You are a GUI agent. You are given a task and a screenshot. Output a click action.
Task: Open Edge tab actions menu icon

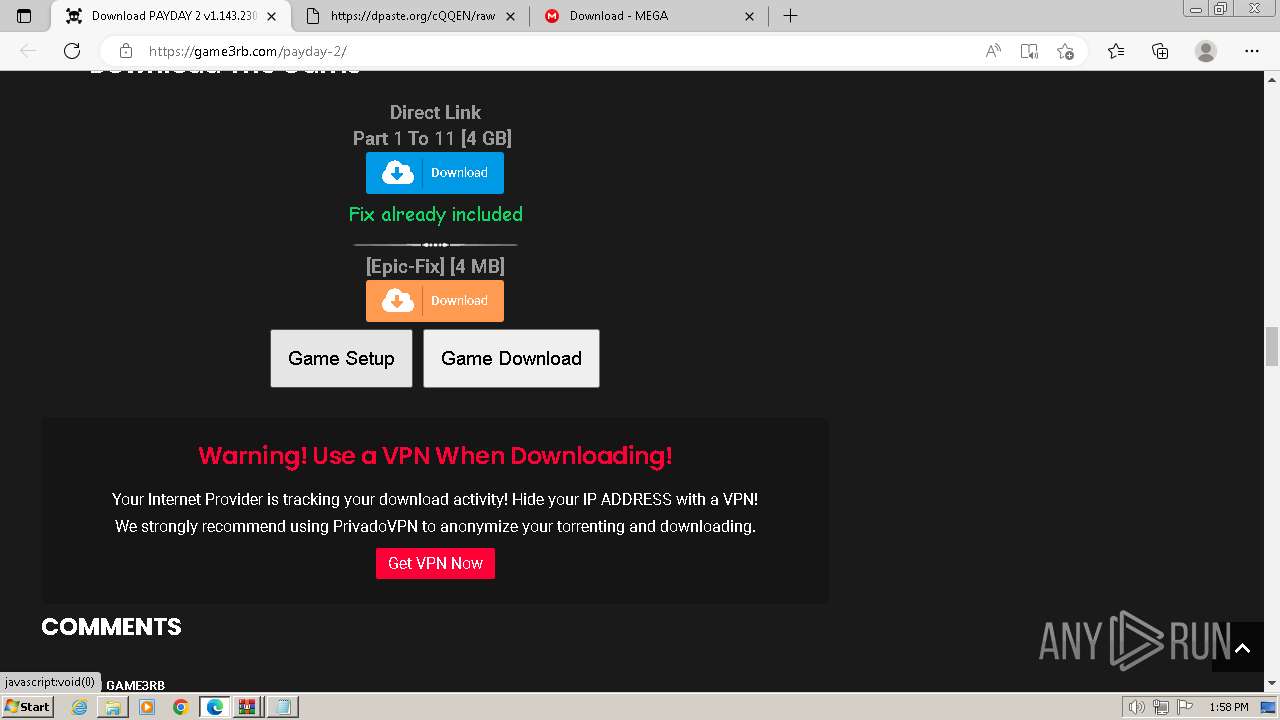[24, 16]
